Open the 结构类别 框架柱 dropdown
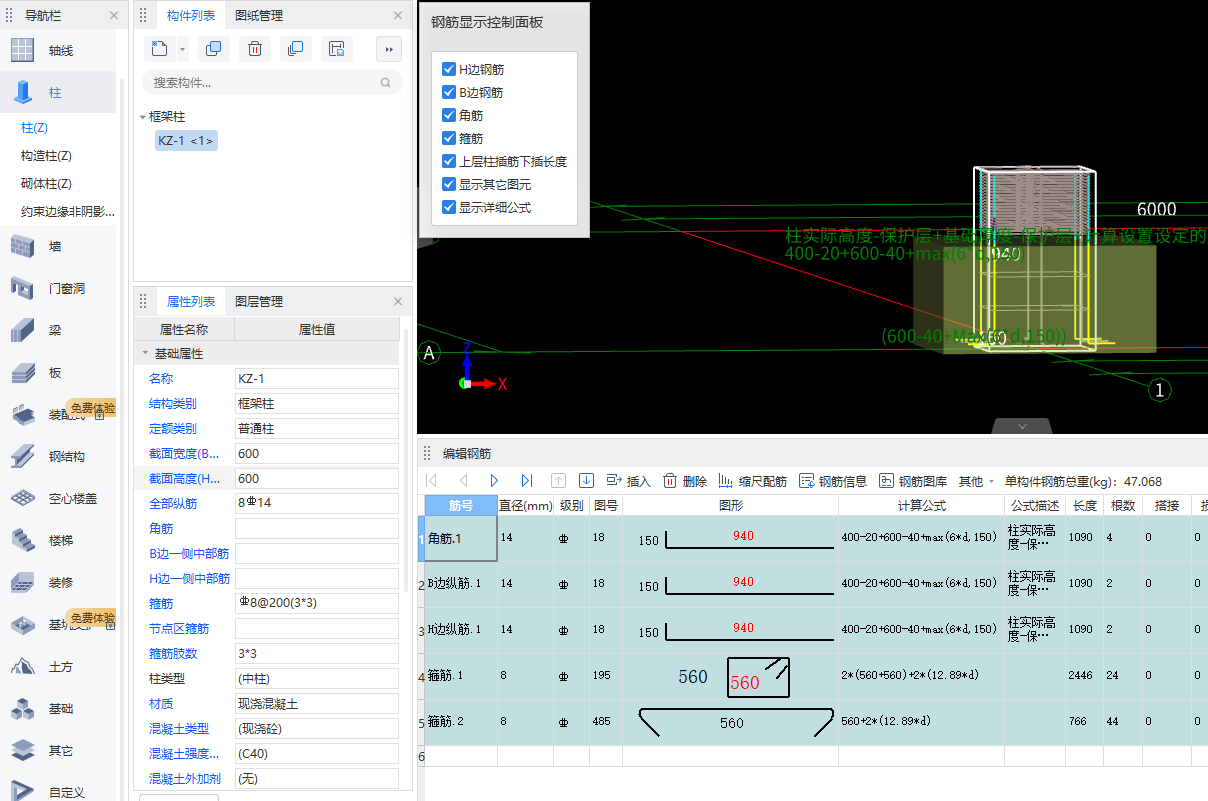The image size is (1208, 801). click(x=317, y=403)
